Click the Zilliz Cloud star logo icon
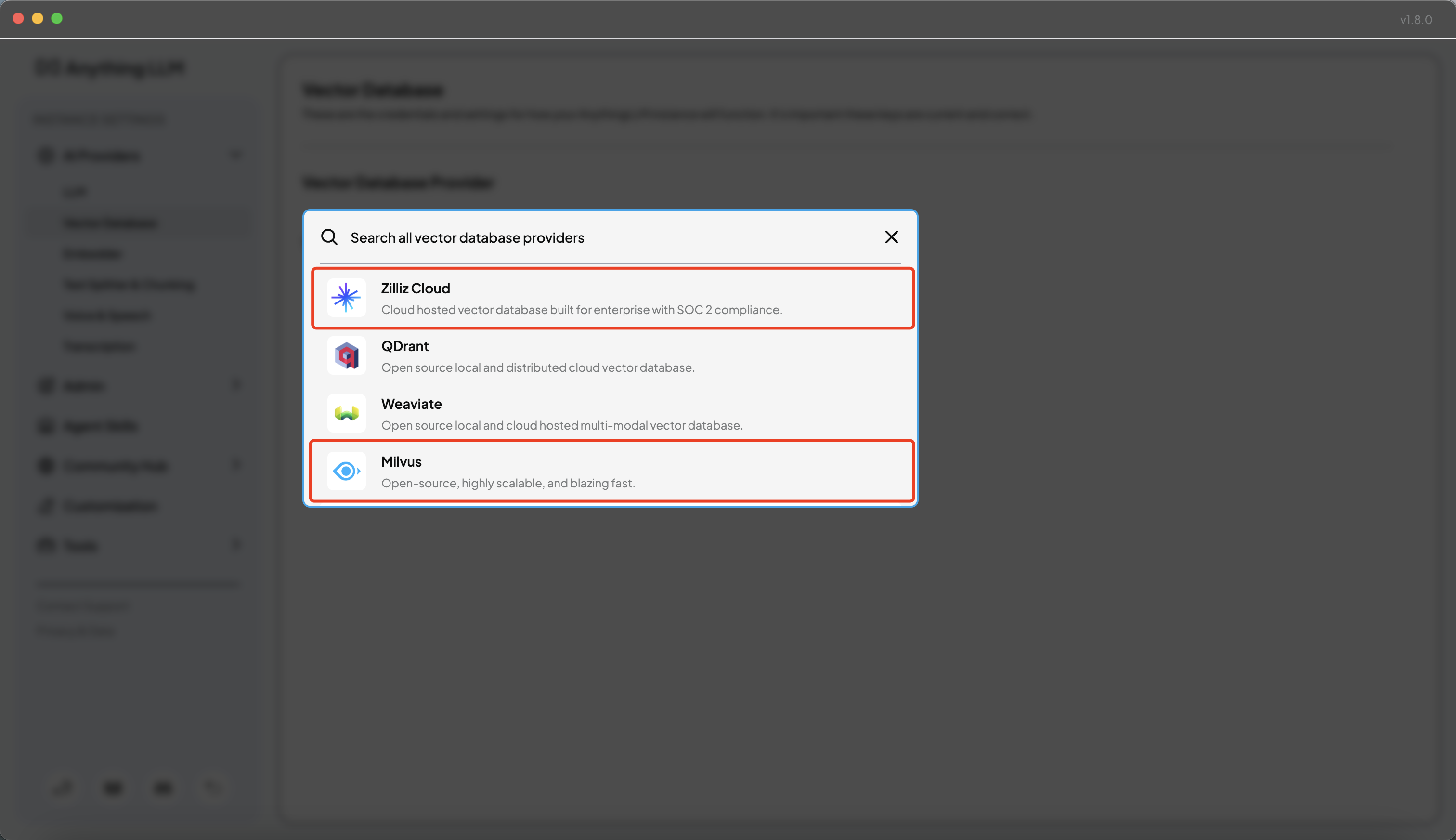Image resolution: width=1456 pixels, height=840 pixels. 346,298
